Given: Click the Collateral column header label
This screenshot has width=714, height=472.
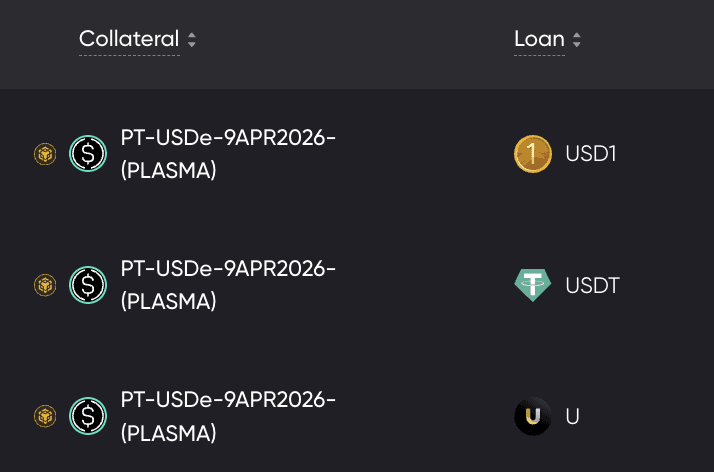Looking at the screenshot, I should pyautogui.click(x=129, y=40).
